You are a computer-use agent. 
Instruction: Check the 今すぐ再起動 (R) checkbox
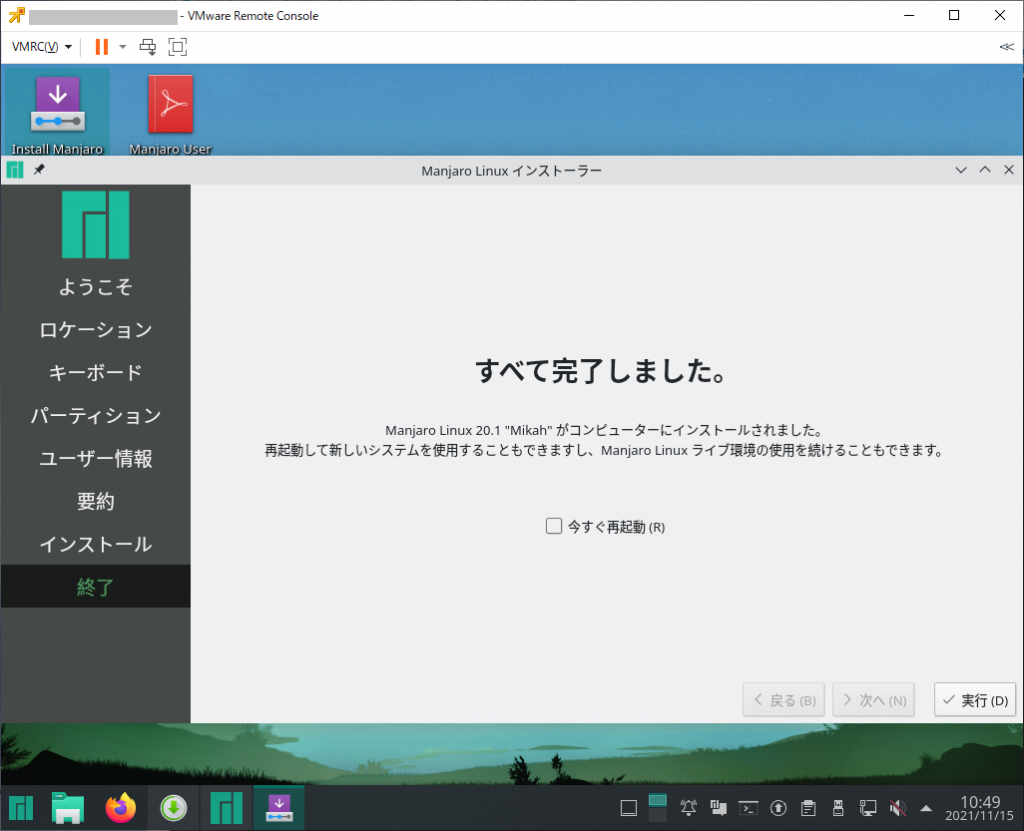pos(554,526)
